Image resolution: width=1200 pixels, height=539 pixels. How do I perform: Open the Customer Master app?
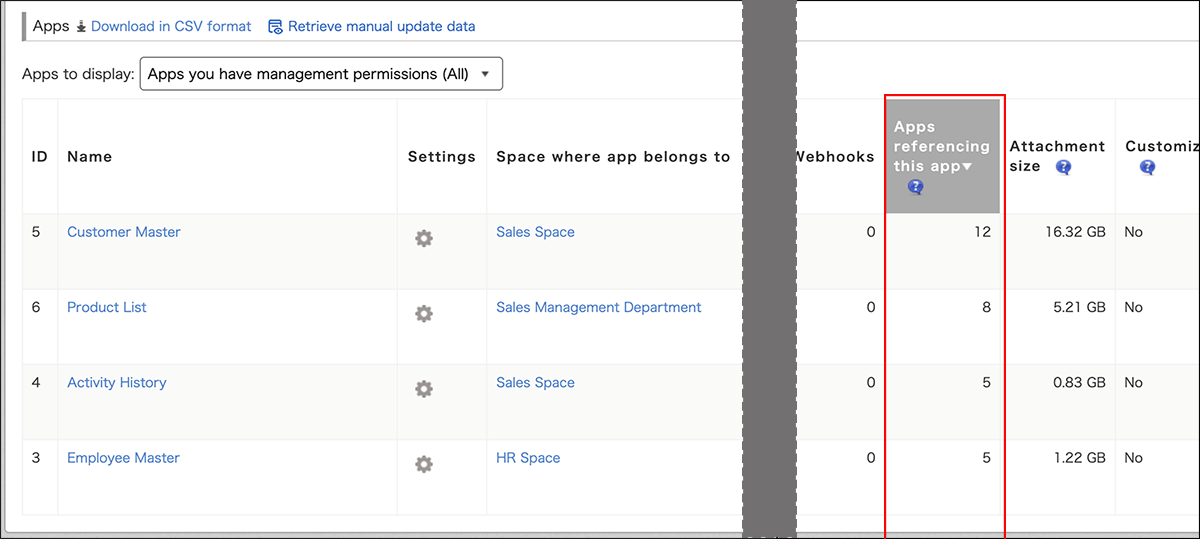pyautogui.click(x=124, y=232)
